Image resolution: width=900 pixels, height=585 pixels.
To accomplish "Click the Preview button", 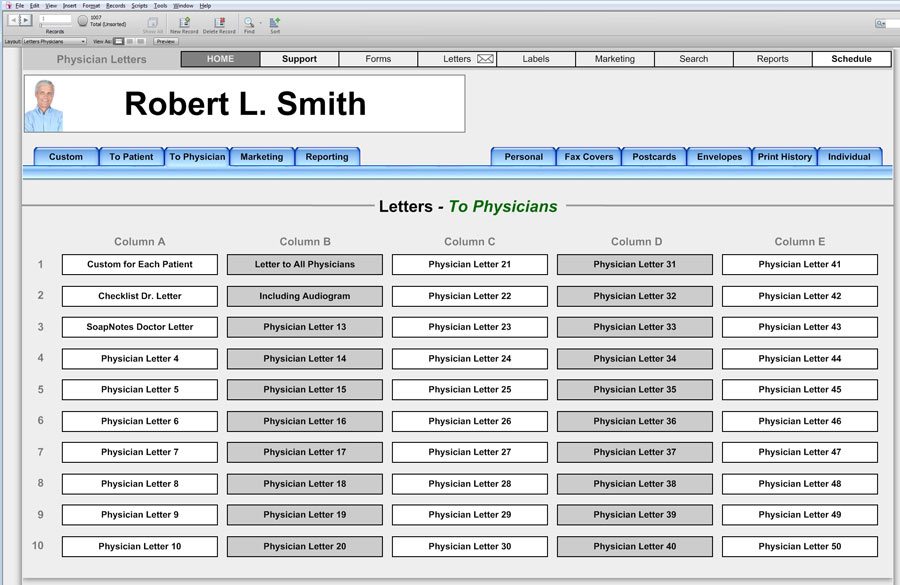I will [166, 41].
